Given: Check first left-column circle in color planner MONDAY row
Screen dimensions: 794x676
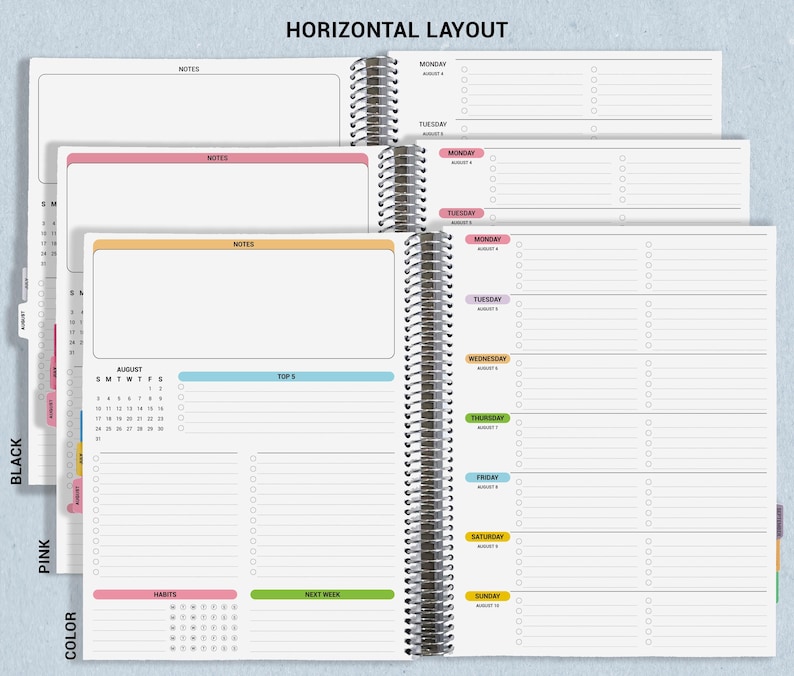Looking at the screenshot, I should [x=519, y=245].
